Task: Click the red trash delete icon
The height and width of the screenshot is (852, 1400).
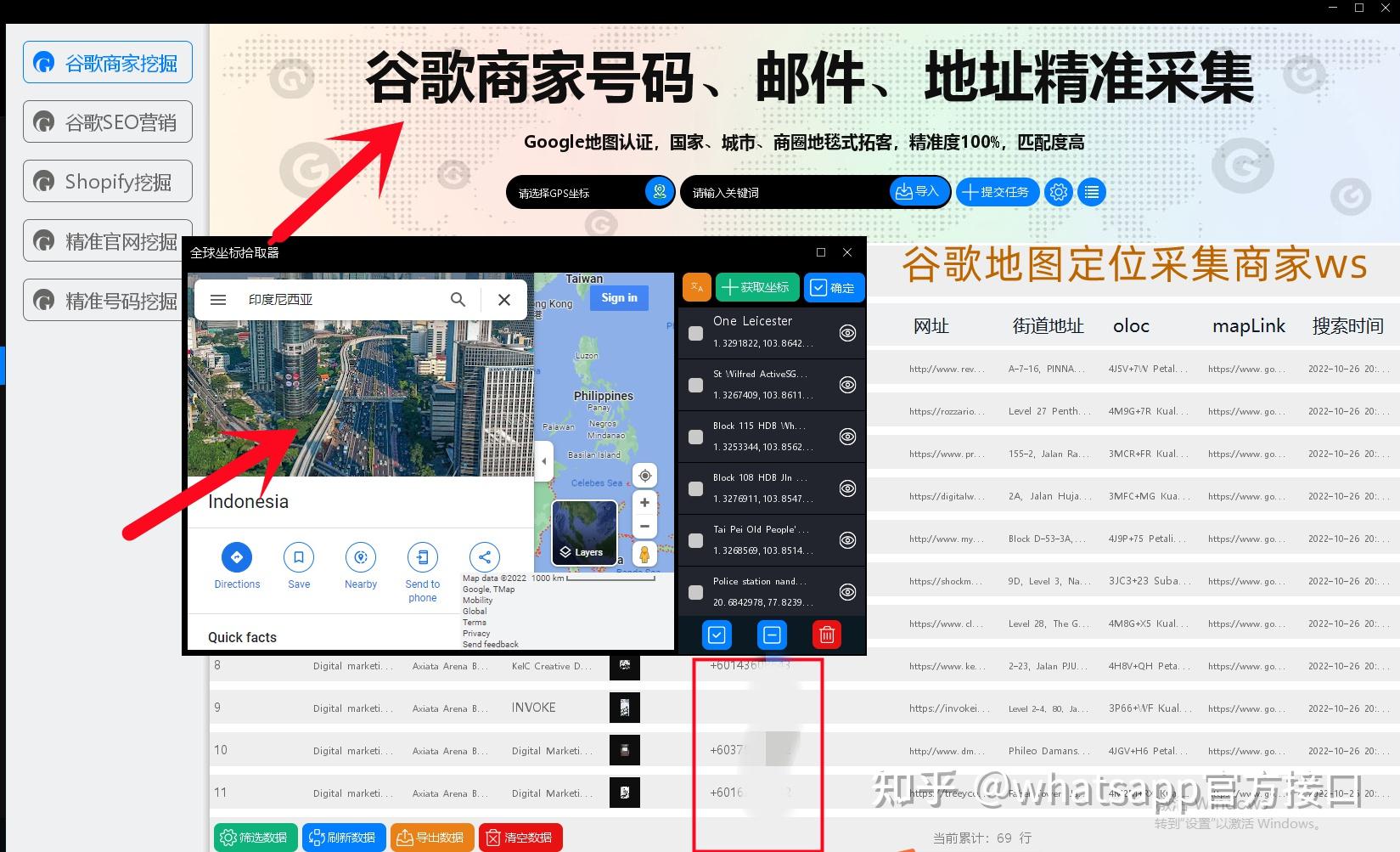Action: pyautogui.click(x=827, y=635)
